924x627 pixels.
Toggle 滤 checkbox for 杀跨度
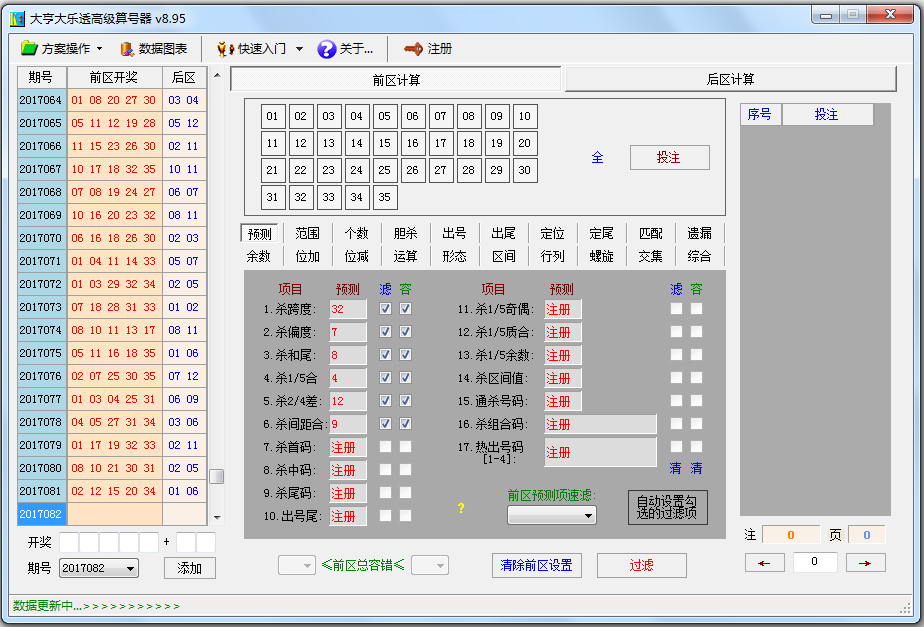(x=385, y=308)
